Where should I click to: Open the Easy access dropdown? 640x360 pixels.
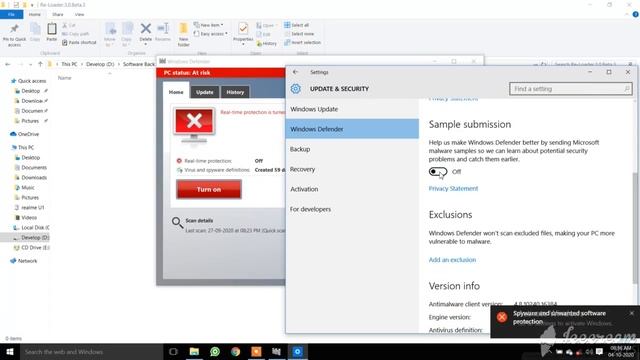coord(211,34)
